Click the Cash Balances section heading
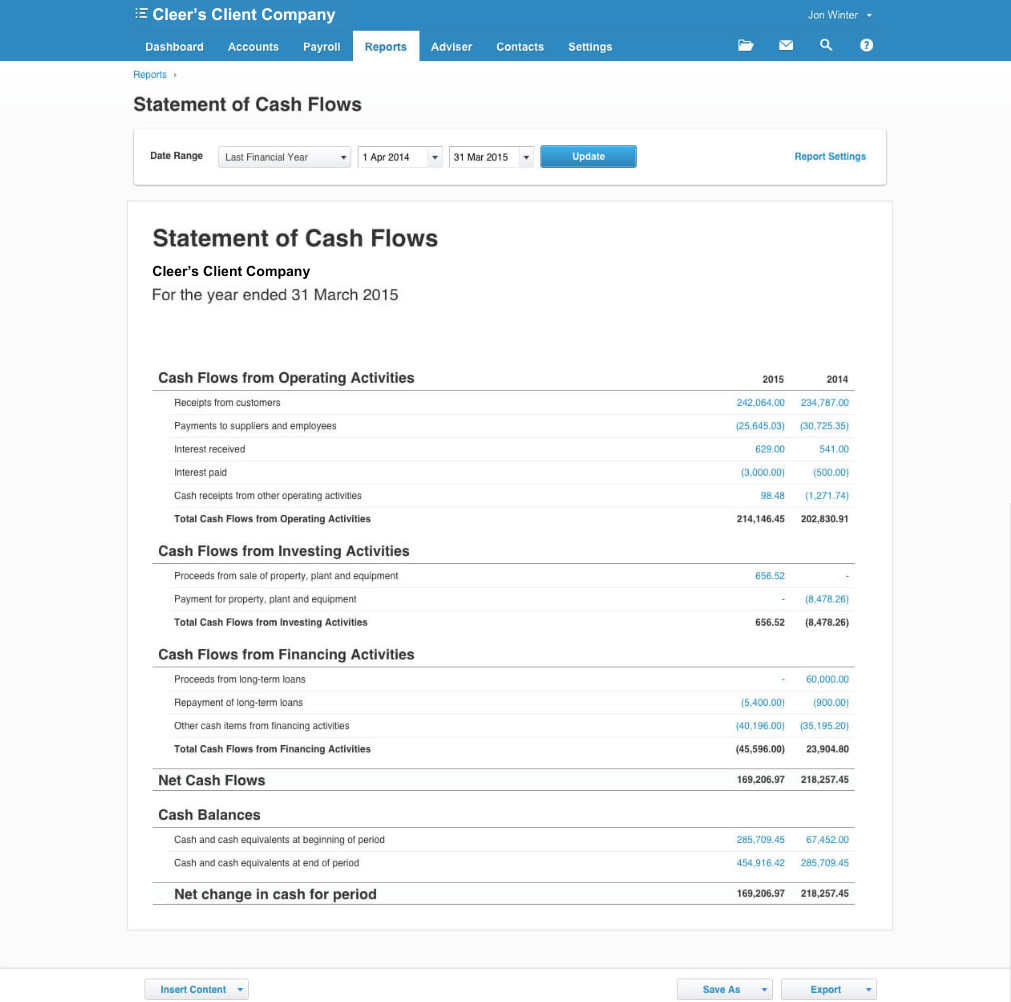Viewport: 1011px width, 1002px height. pos(209,815)
